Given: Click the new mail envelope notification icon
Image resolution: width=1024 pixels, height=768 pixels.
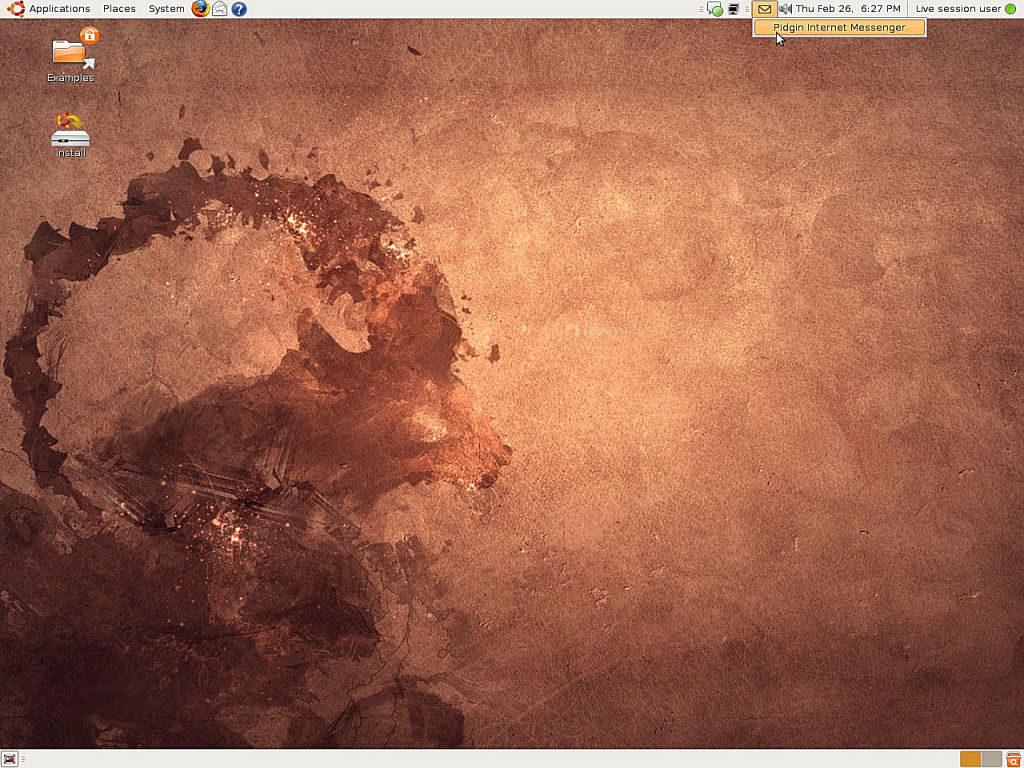Looking at the screenshot, I should tap(764, 9).
